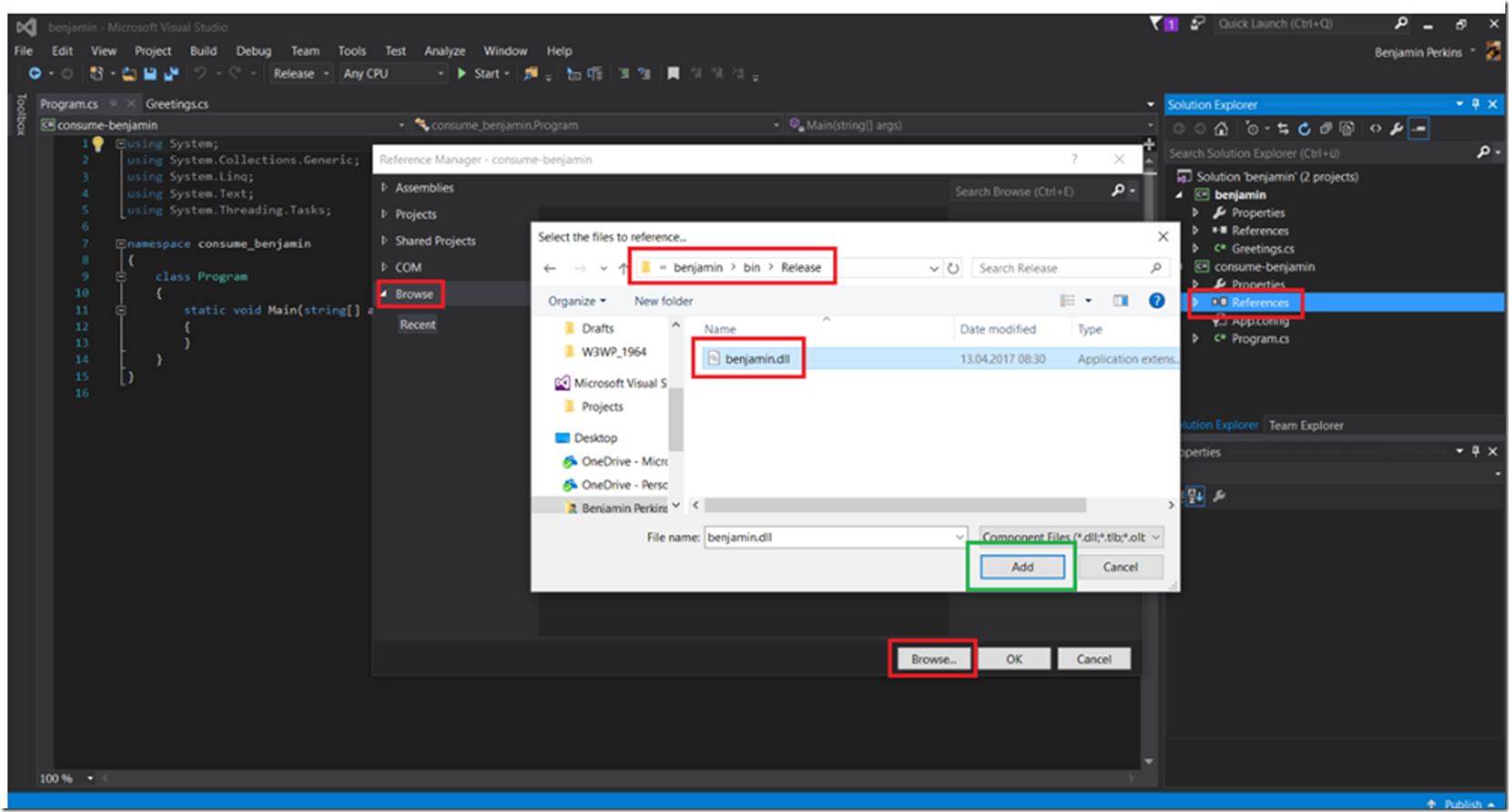Select Recent under Browse
The image size is (1509, 812).
coord(418,324)
